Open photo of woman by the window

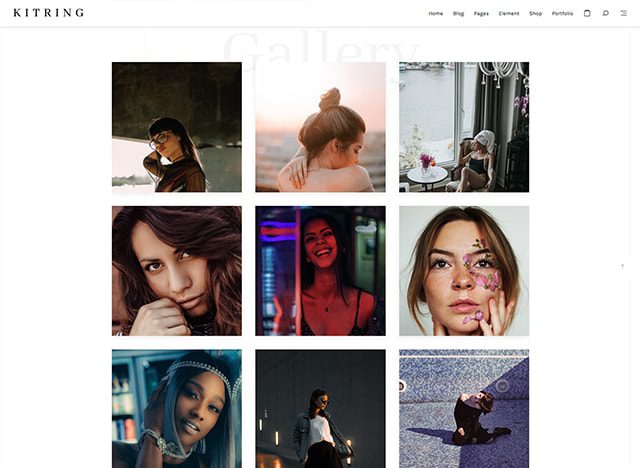(x=464, y=127)
